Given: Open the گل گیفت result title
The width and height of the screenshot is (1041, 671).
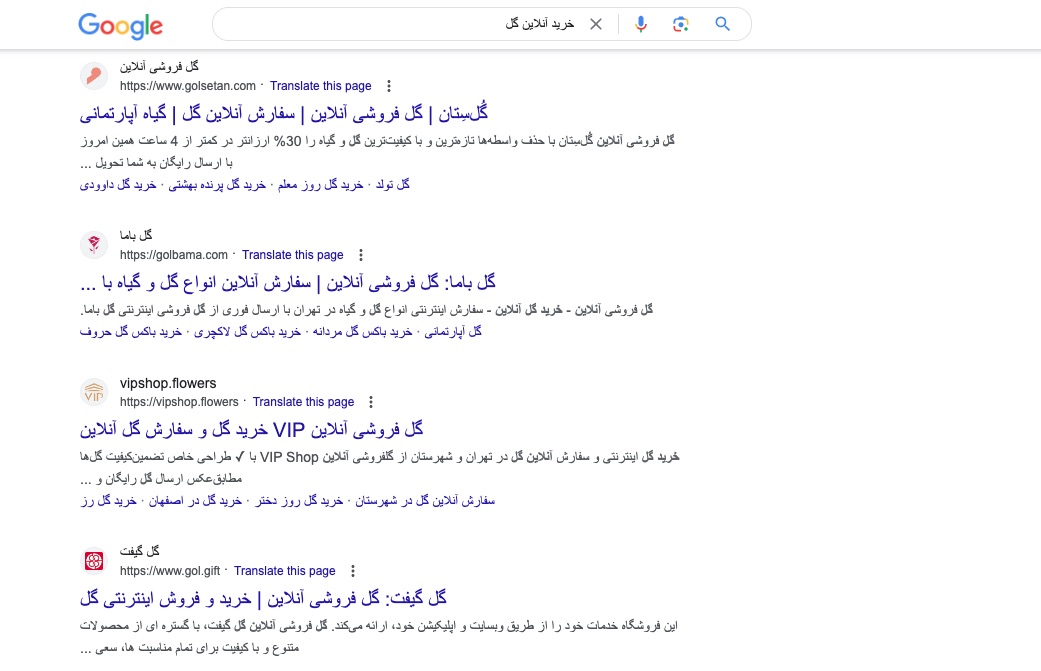Looking at the screenshot, I should [x=263, y=599].
